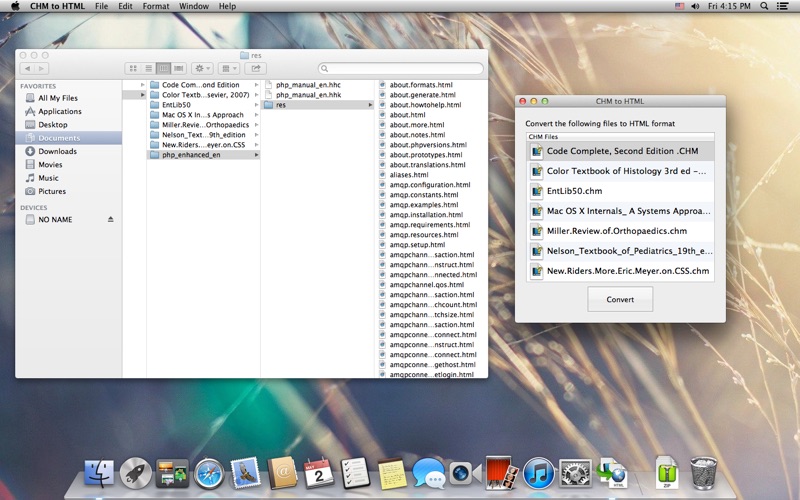Go back in the Finder window
Screen dimensions: 800x500
27,68
